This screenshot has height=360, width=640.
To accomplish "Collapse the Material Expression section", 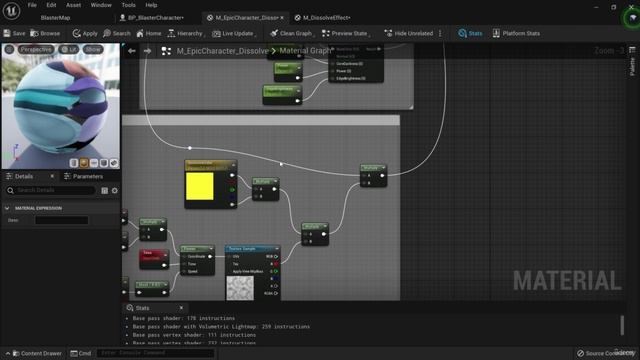I will (7, 208).
